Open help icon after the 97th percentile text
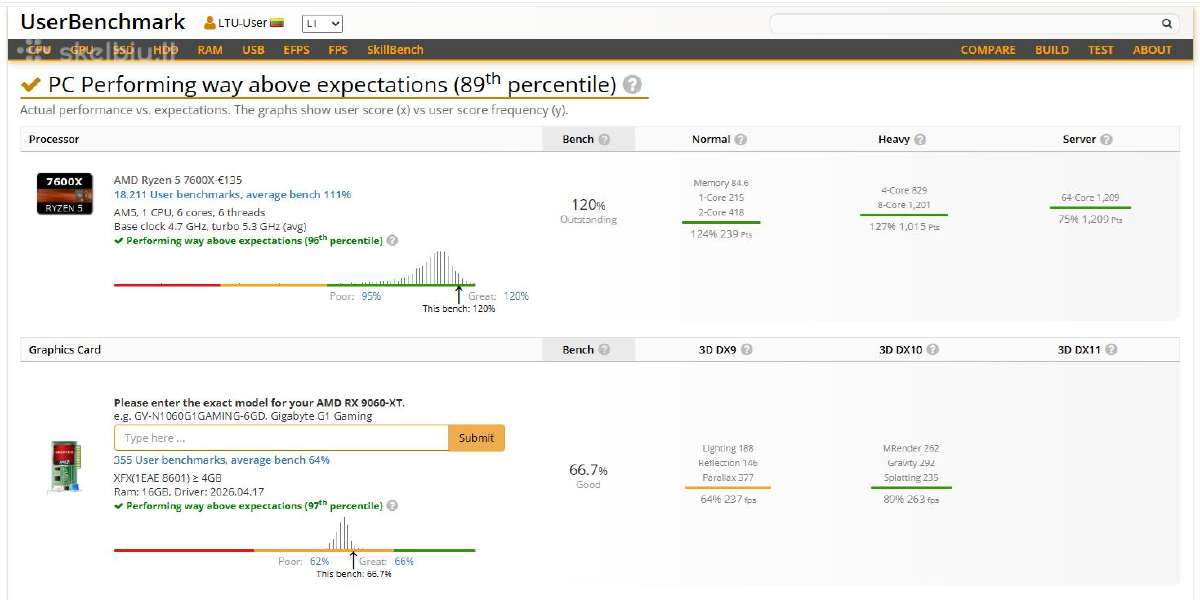1200x600 pixels. tap(392, 506)
